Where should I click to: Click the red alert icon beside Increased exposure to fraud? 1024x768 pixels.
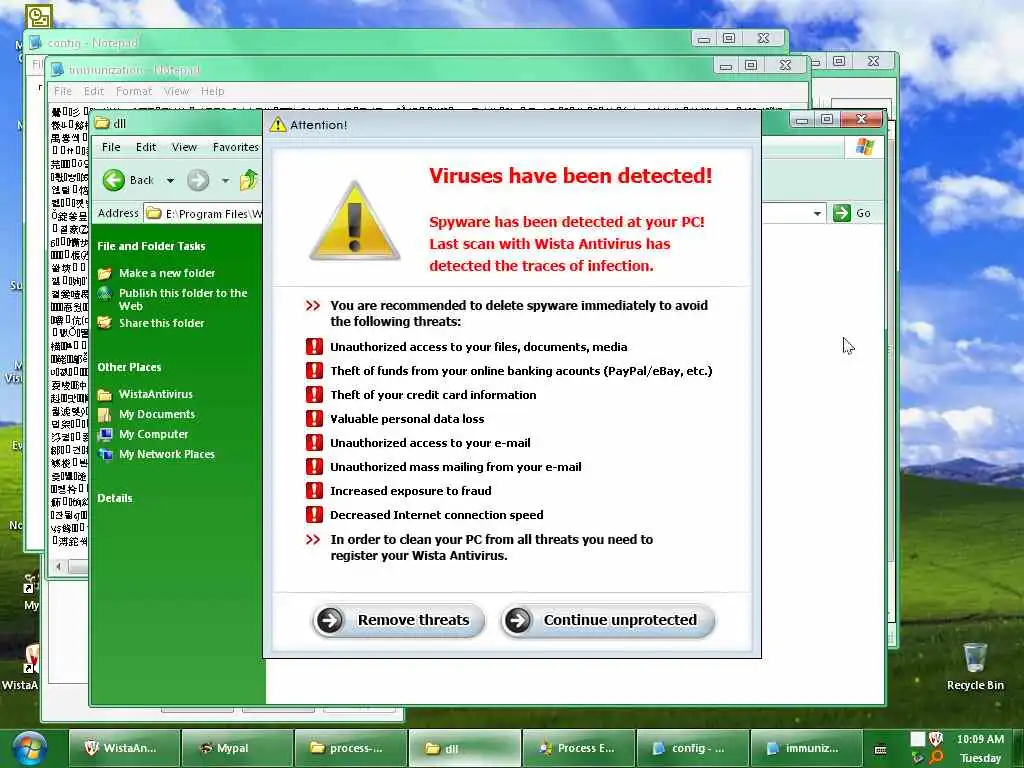314,490
